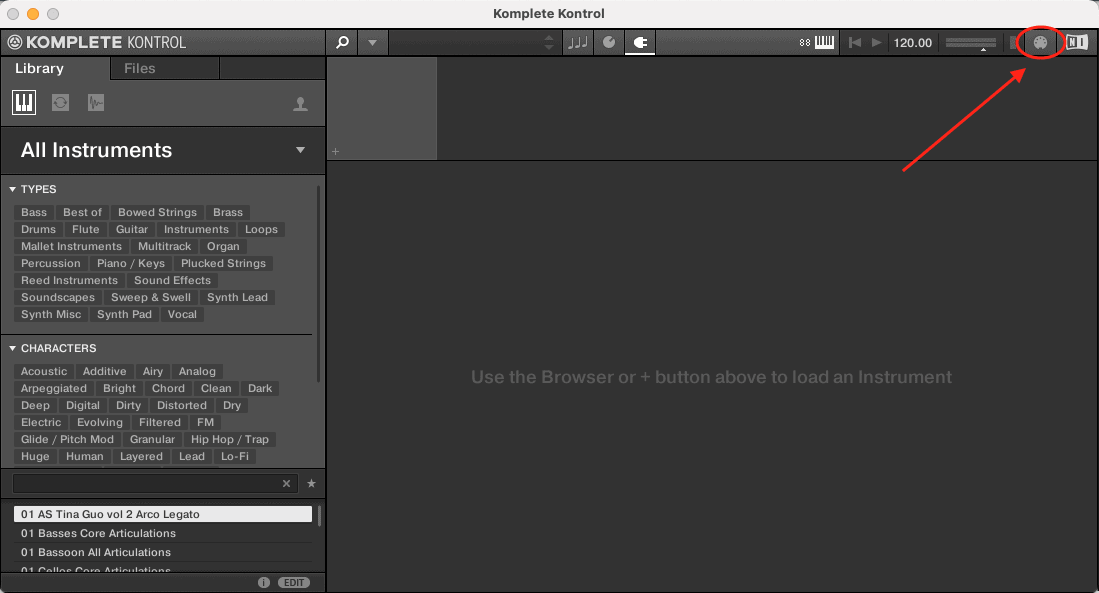This screenshot has width=1099, height=593.
Task: Clear the search with the X icon
Action: (287, 484)
